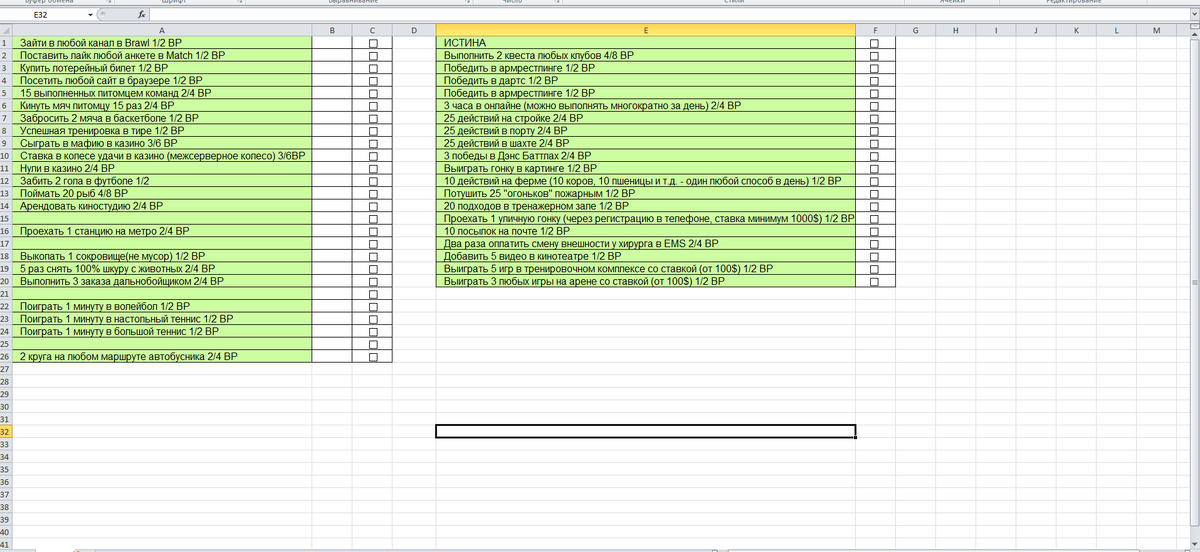
Task: Mark the checkbox for Потушить 25 огоньков пожарным
Action: click(875, 193)
